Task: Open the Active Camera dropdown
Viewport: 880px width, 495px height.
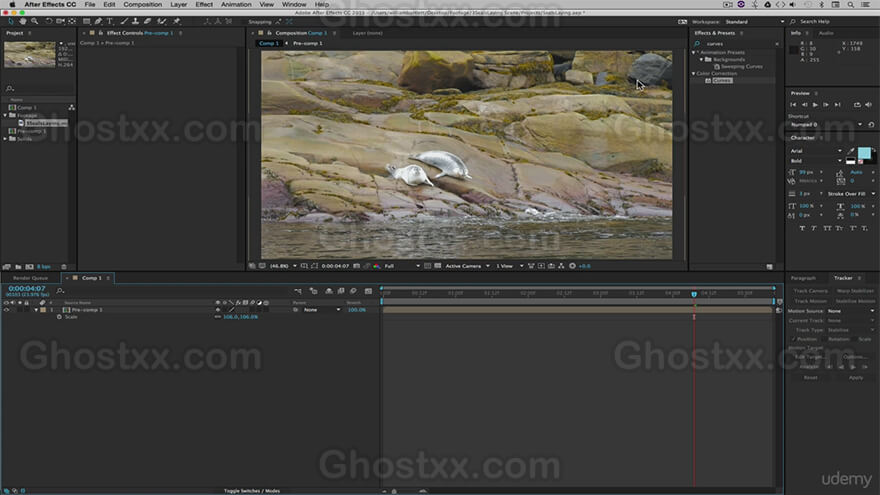Action: click(x=467, y=266)
